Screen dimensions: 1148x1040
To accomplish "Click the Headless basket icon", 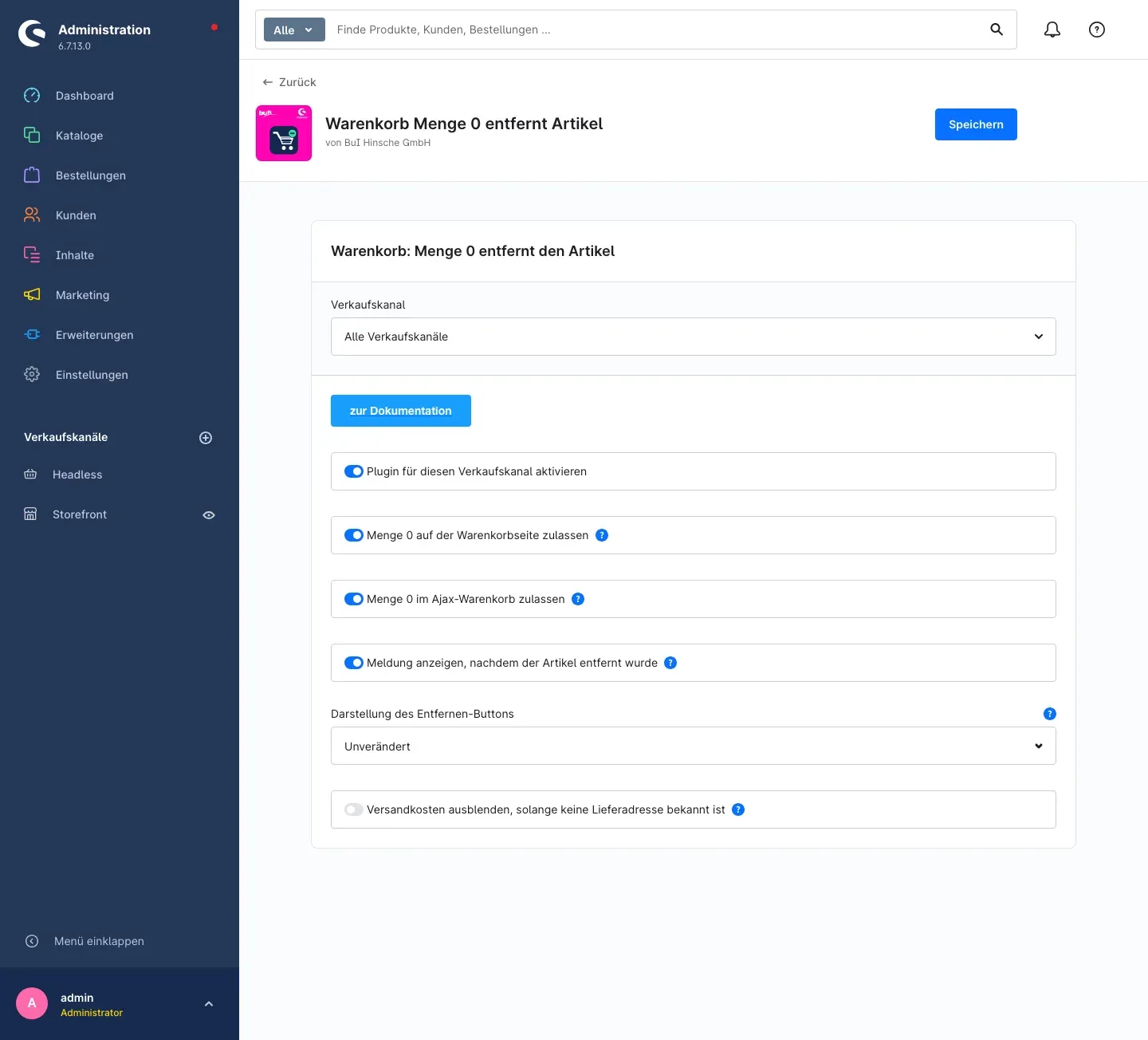I will click(30, 475).
